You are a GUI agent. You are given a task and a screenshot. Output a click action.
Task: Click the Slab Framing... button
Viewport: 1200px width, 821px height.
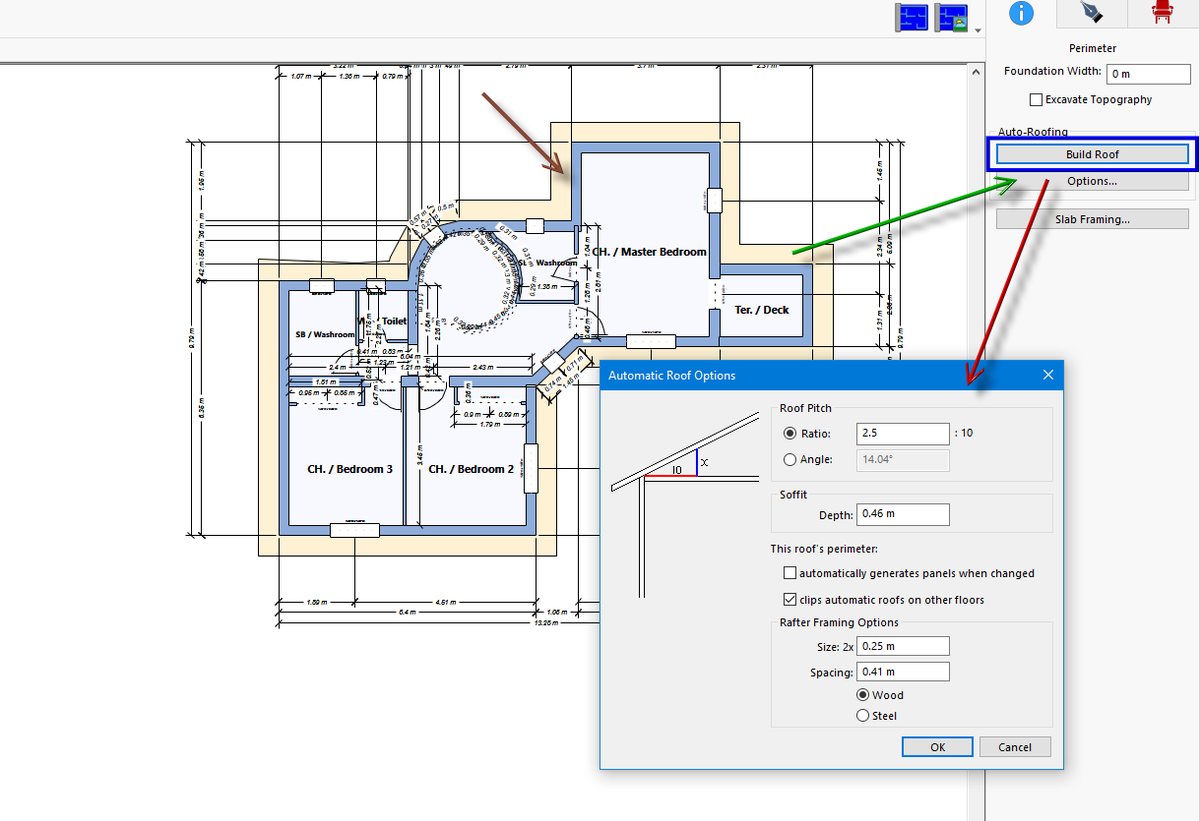point(1092,219)
